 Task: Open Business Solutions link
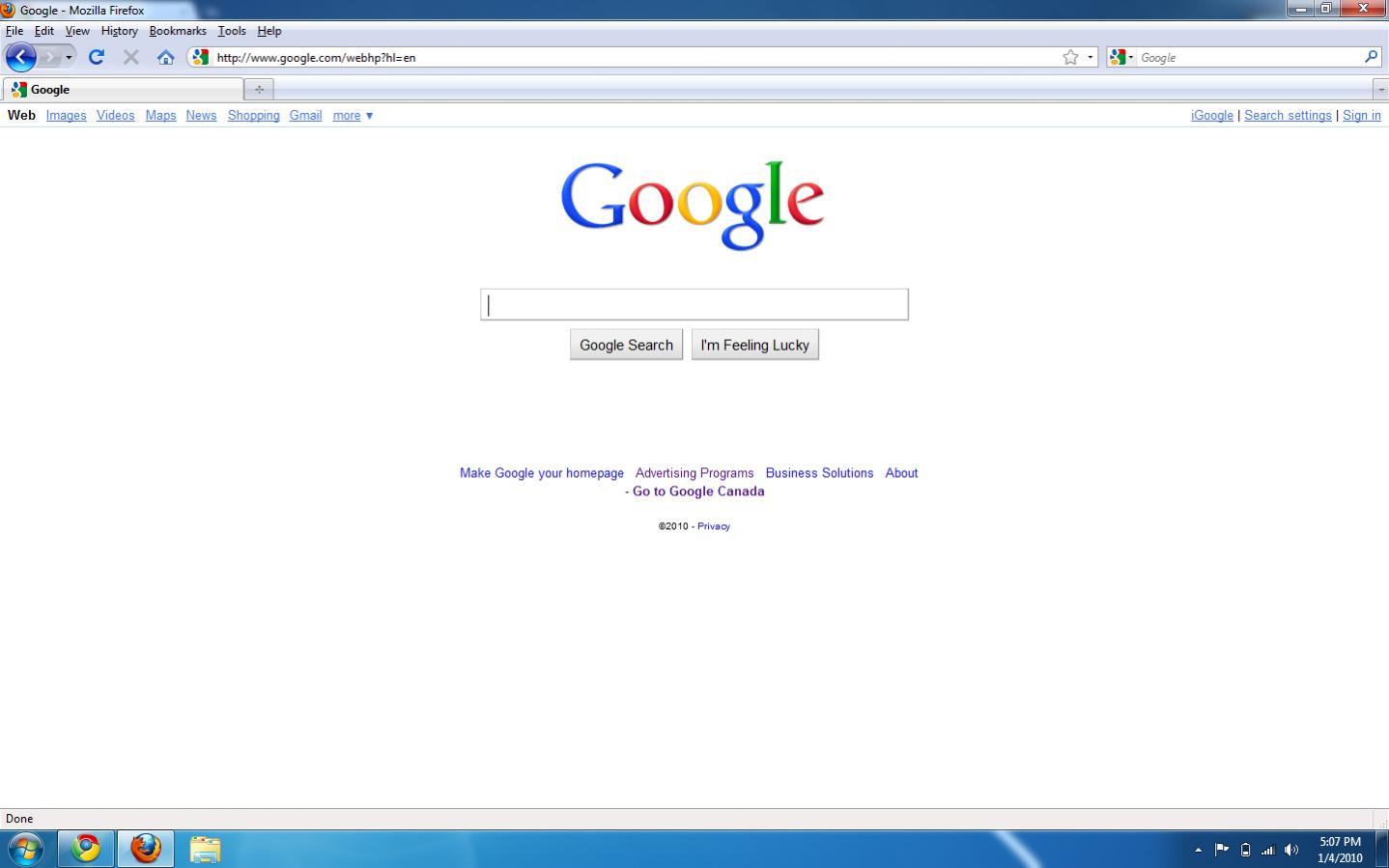coord(819,473)
